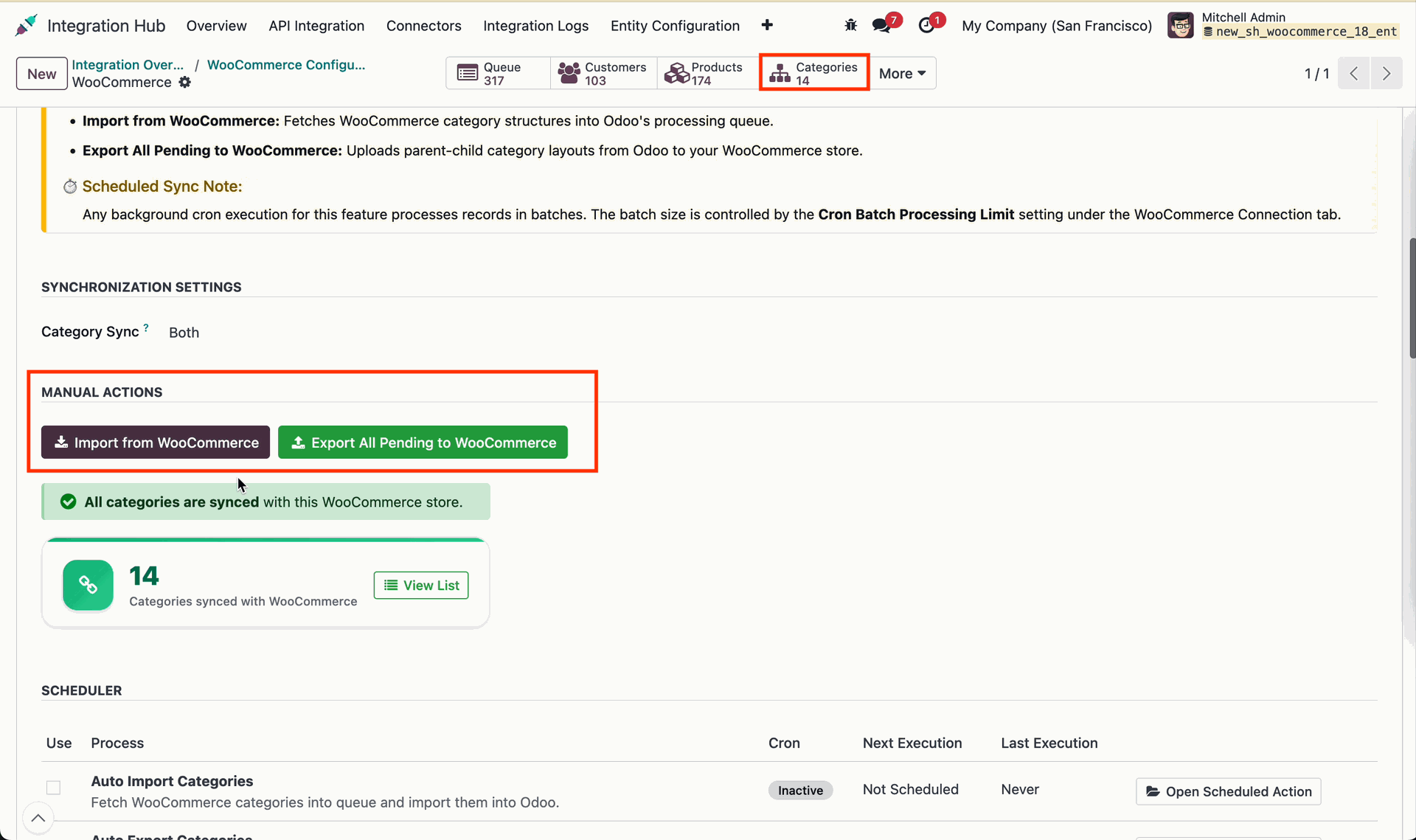Click the Process column header
This screenshot has width=1416, height=840.
point(117,743)
